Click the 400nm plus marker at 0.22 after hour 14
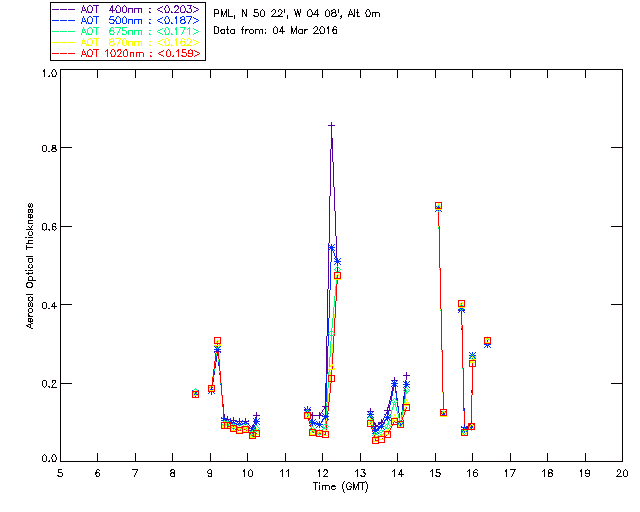640x512 pixels. tap(406, 376)
